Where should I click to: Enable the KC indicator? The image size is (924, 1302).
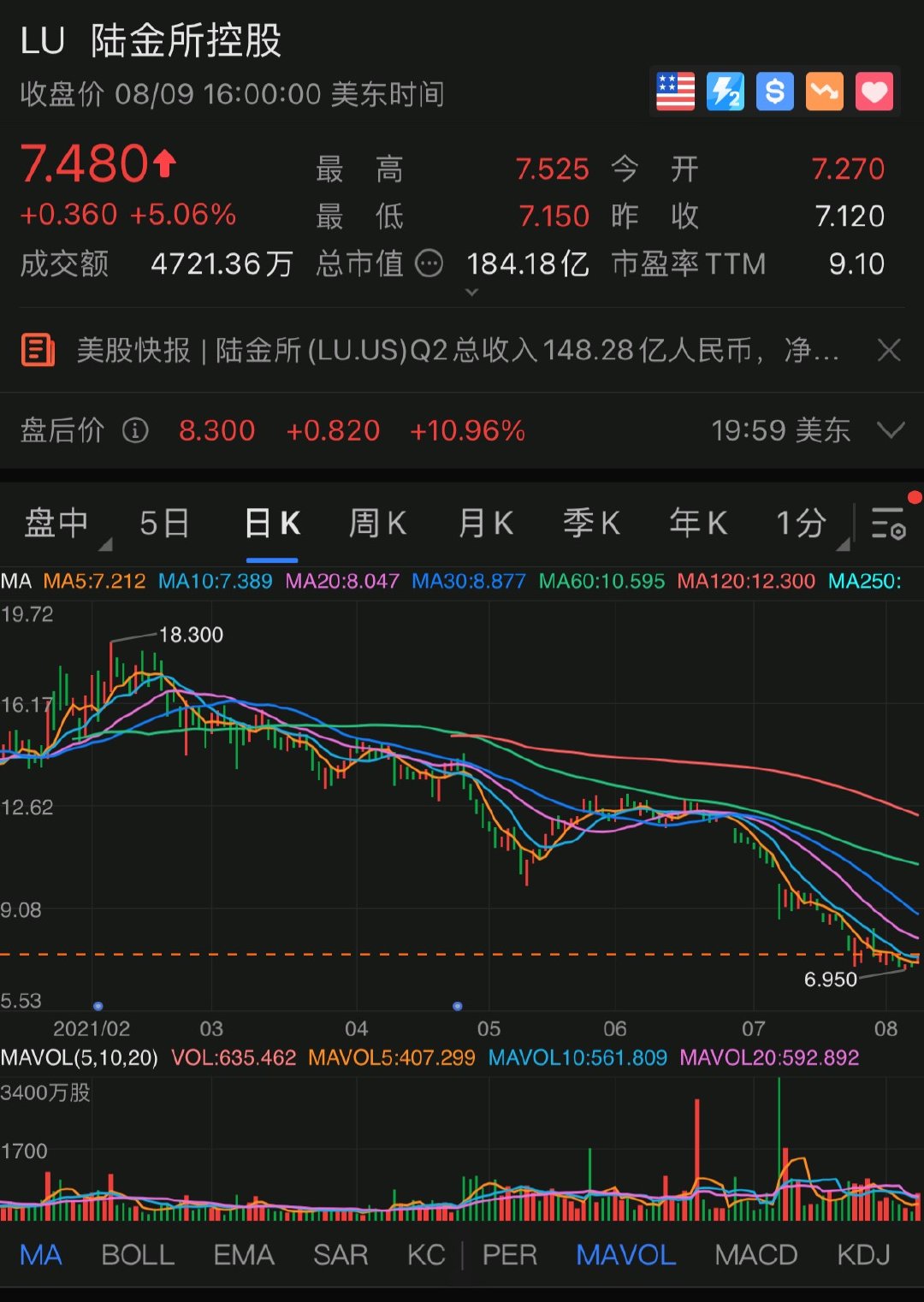(426, 1255)
